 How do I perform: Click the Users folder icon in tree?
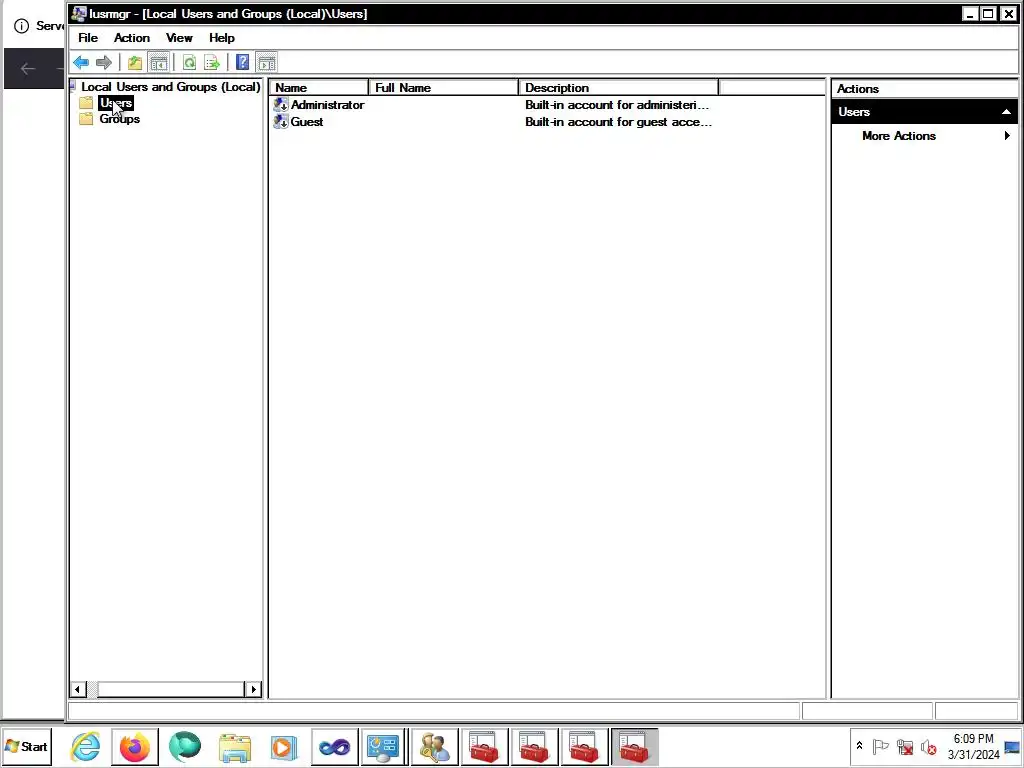[x=86, y=103]
